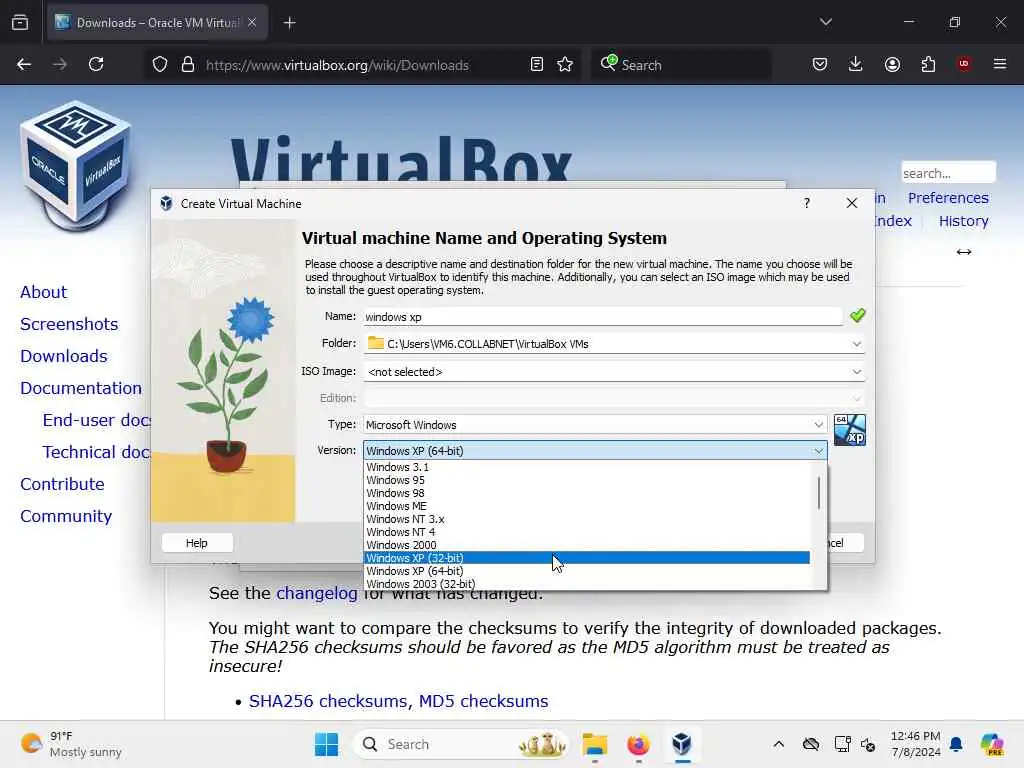The height and width of the screenshot is (768, 1024).
Task: Click the green name-valid checkmark icon
Action: coord(857,316)
